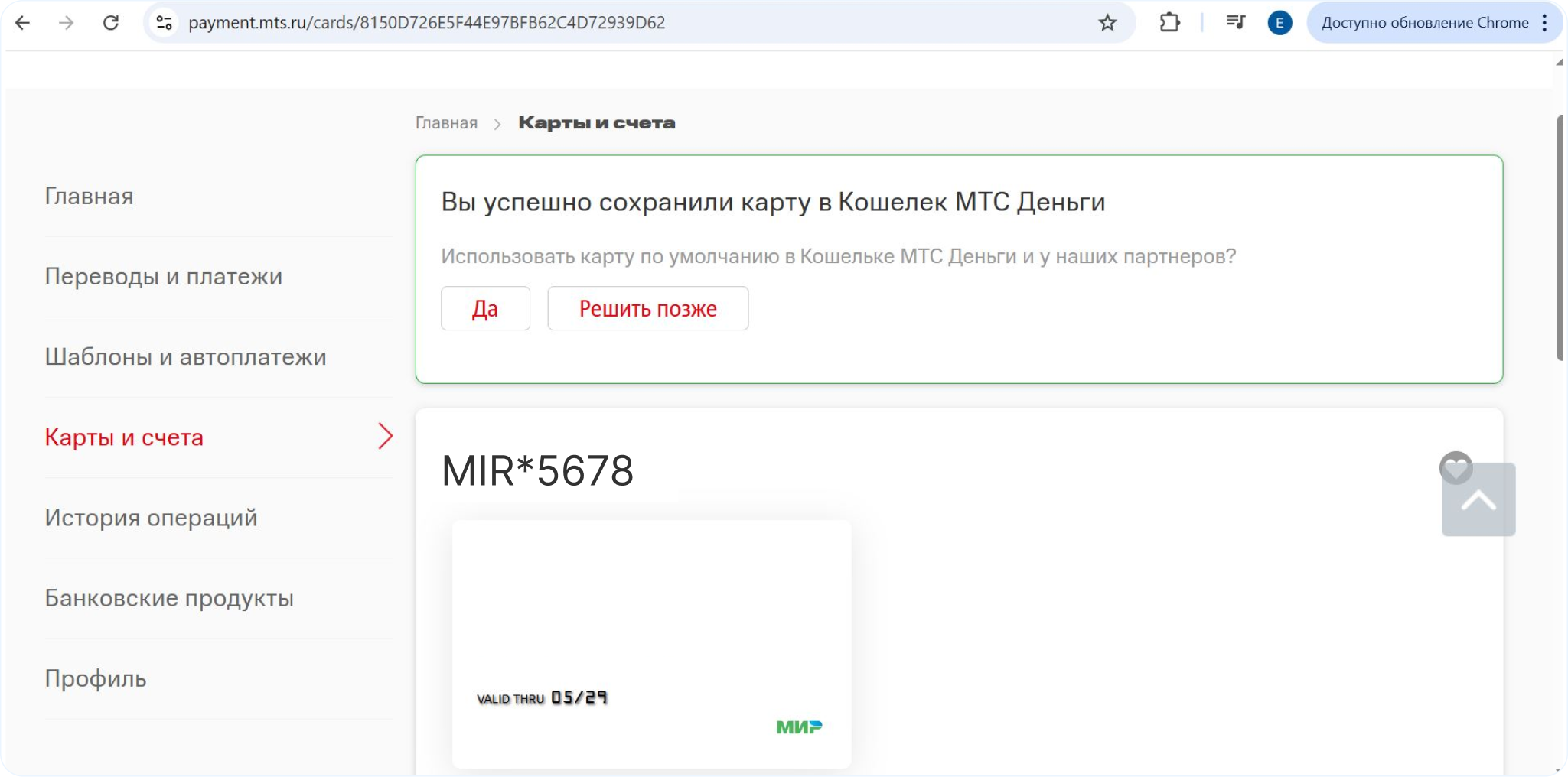This screenshot has width=1568, height=777.
Task: Go to Главная in sidebar
Action: pos(90,197)
